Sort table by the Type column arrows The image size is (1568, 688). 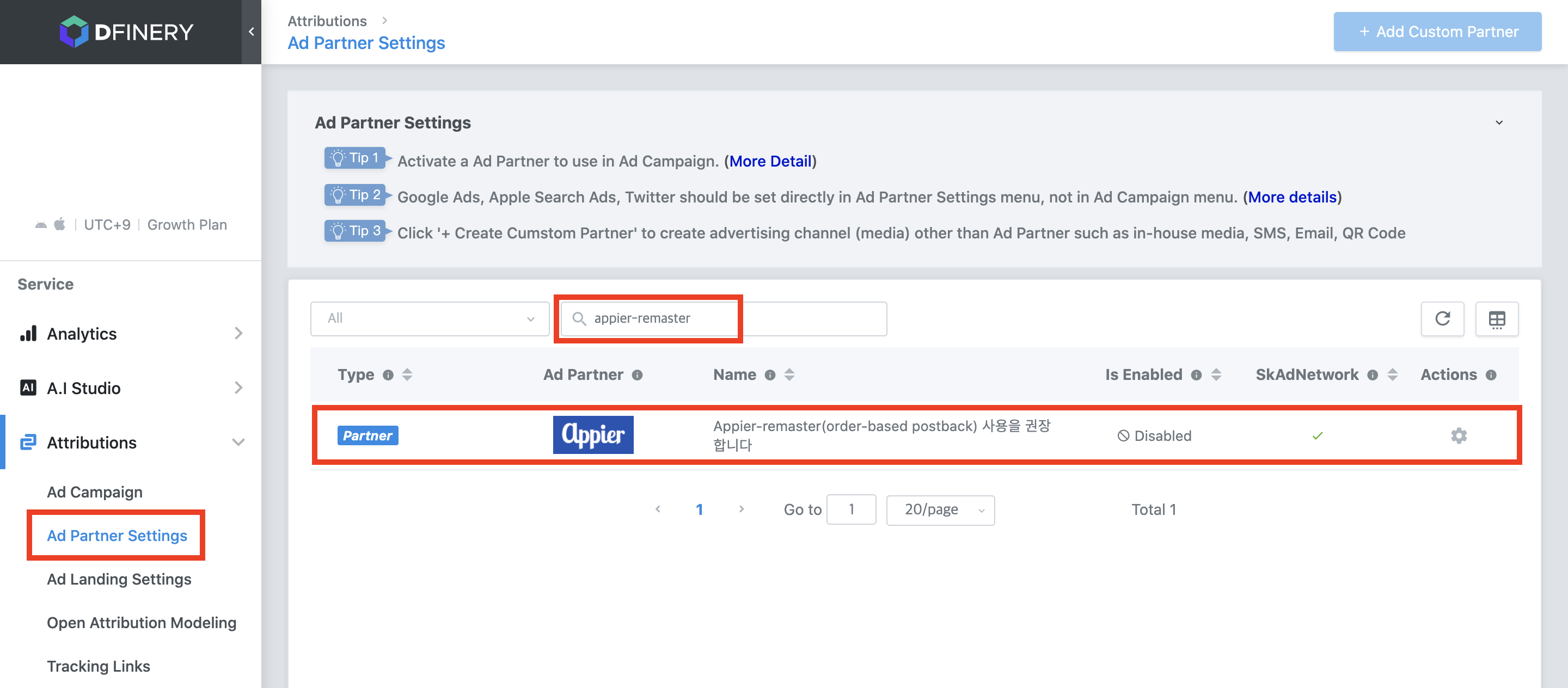click(x=407, y=374)
